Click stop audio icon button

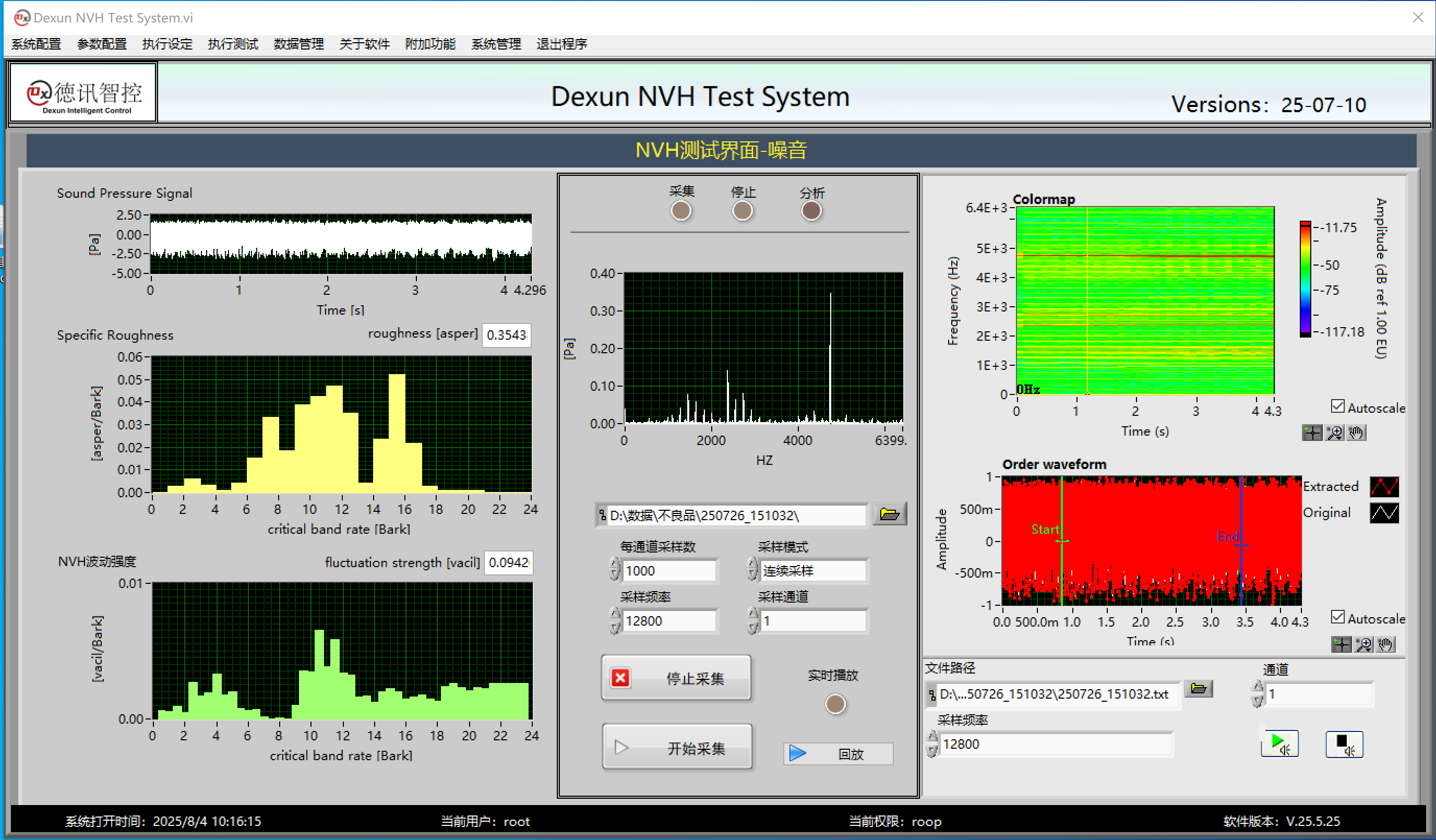coord(1344,743)
